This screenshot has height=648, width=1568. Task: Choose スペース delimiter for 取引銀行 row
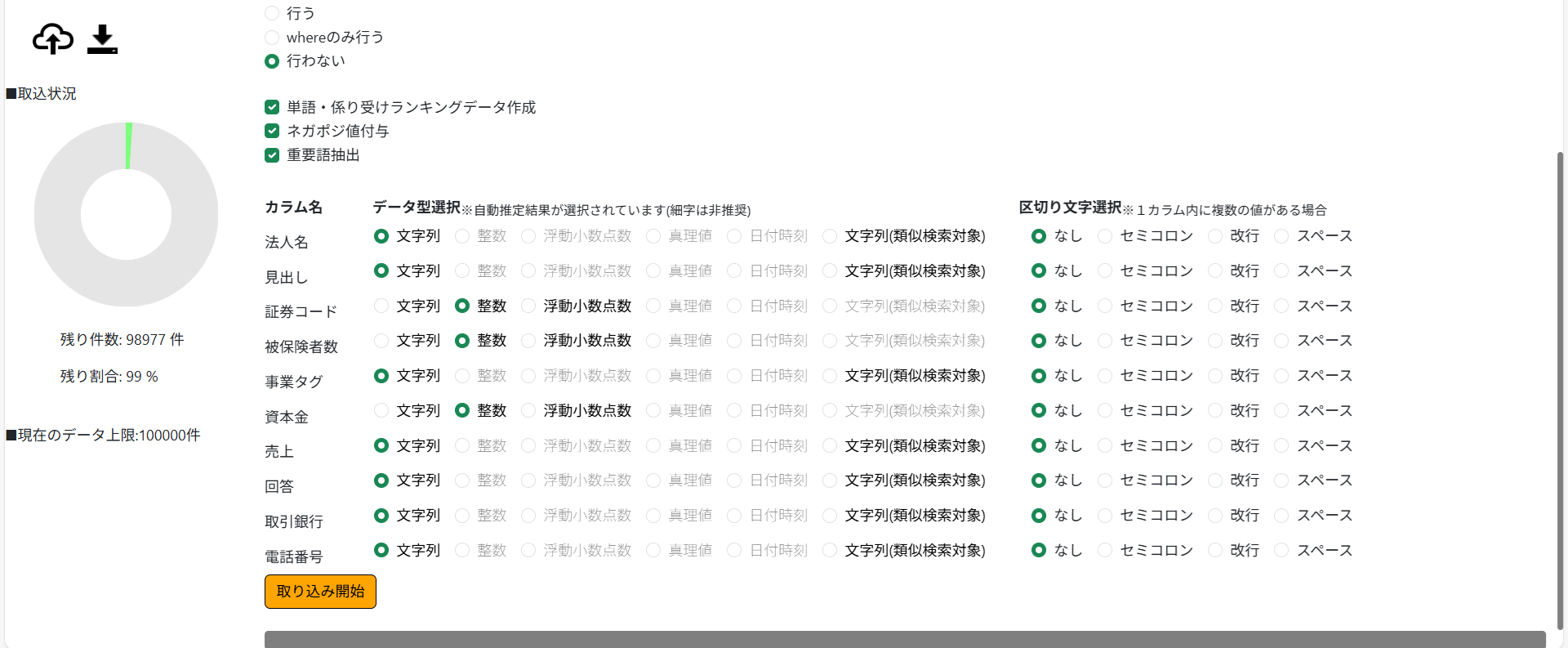click(1281, 516)
